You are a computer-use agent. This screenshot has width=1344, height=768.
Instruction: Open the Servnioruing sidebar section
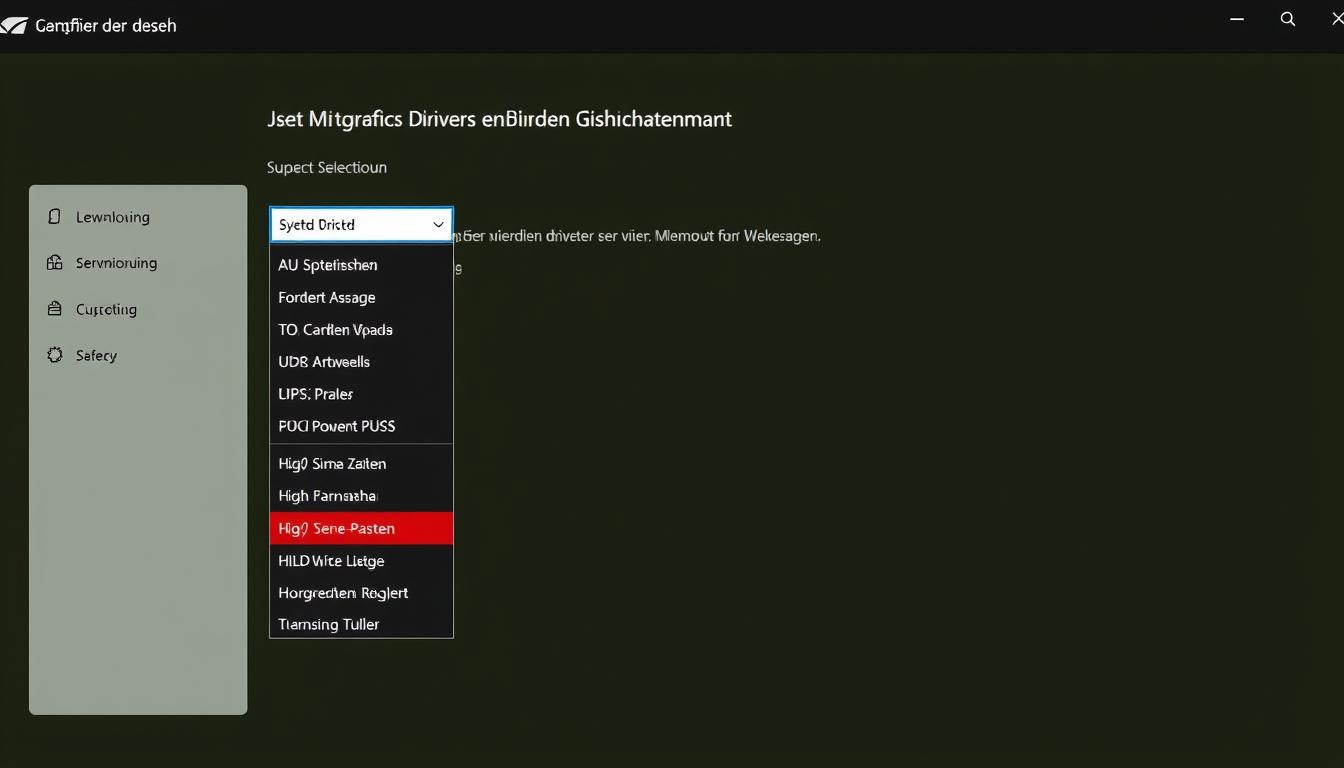(x=116, y=263)
